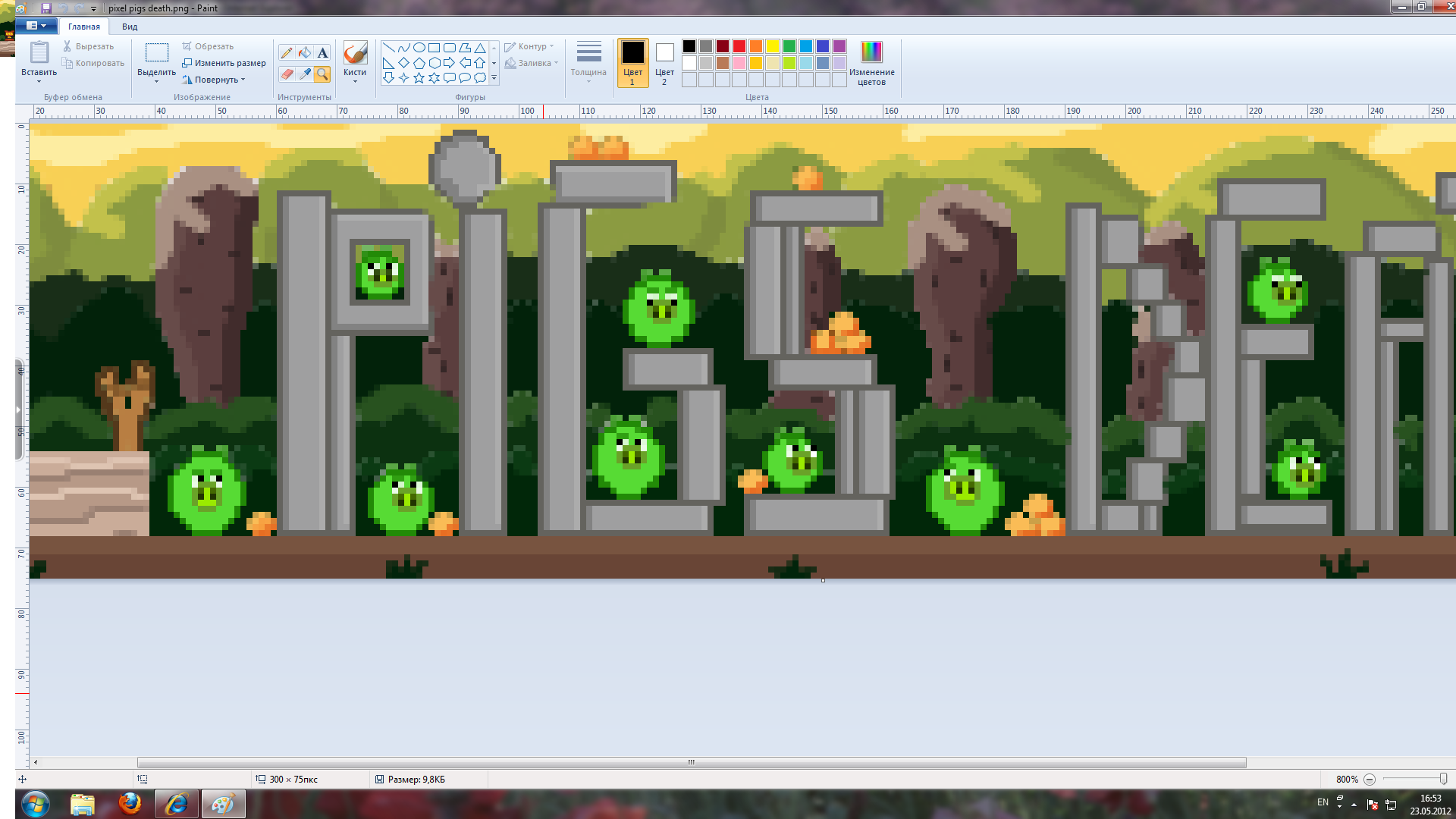1456x819 pixels.
Task: Pick the red color swatch
Action: pyautogui.click(x=739, y=46)
